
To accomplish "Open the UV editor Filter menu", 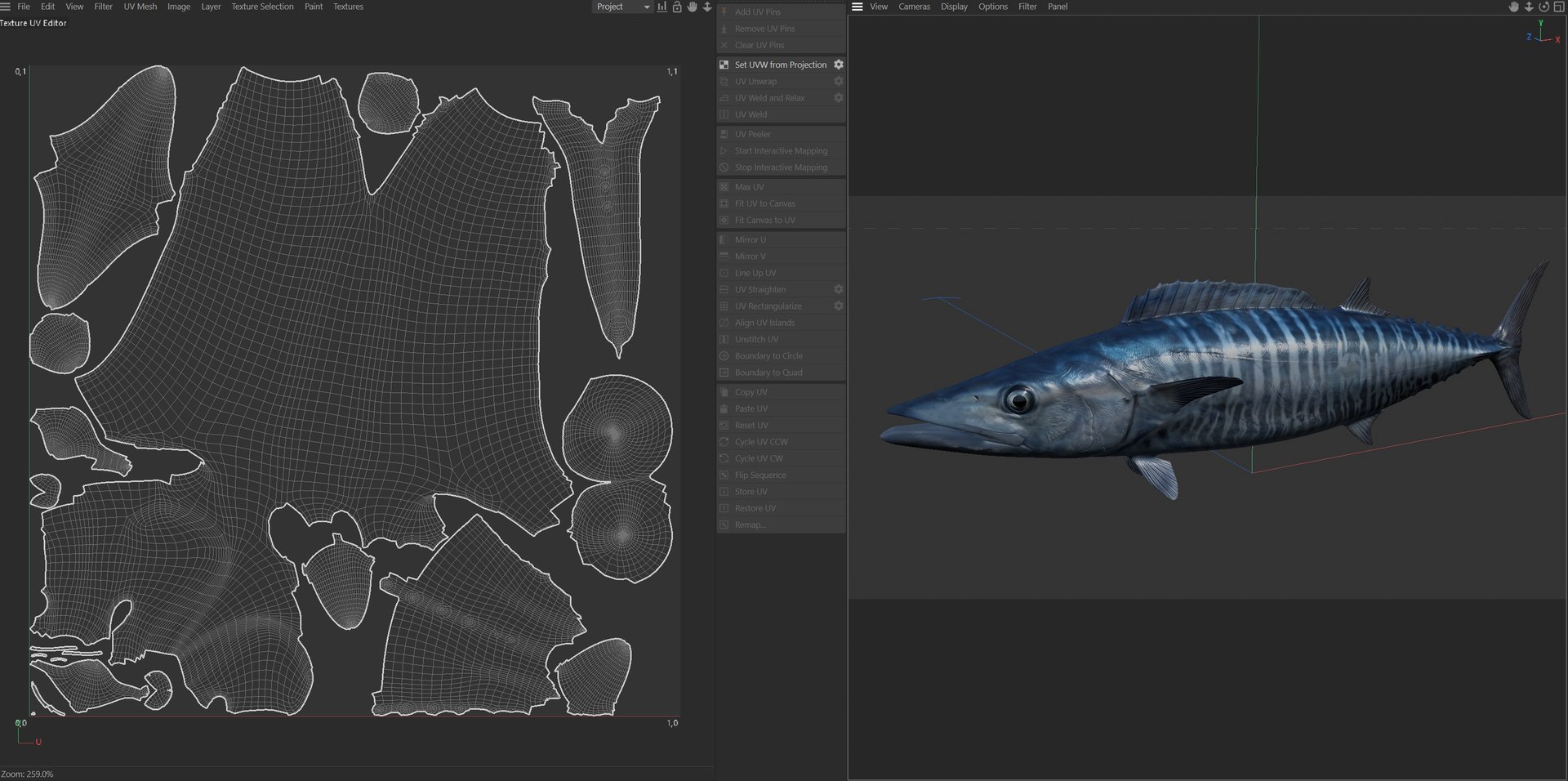I will pyautogui.click(x=104, y=7).
